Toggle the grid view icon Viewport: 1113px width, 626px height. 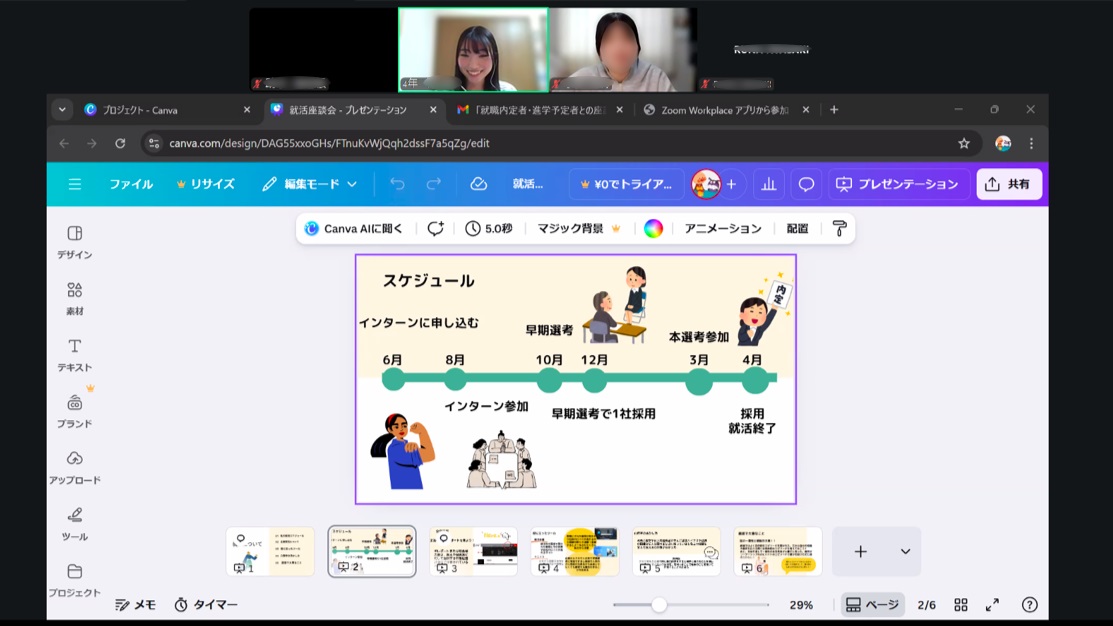(x=961, y=605)
